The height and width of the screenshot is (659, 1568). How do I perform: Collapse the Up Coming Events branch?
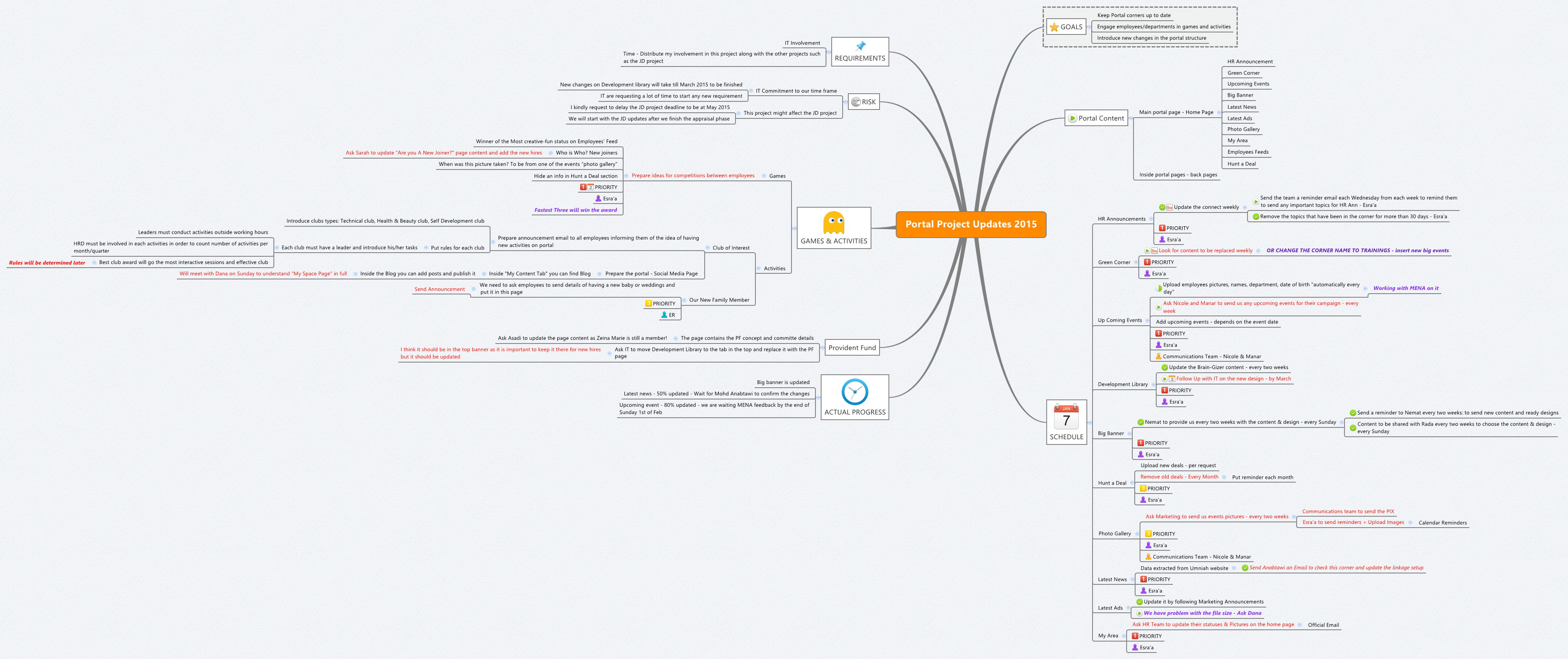[1147, 320]
